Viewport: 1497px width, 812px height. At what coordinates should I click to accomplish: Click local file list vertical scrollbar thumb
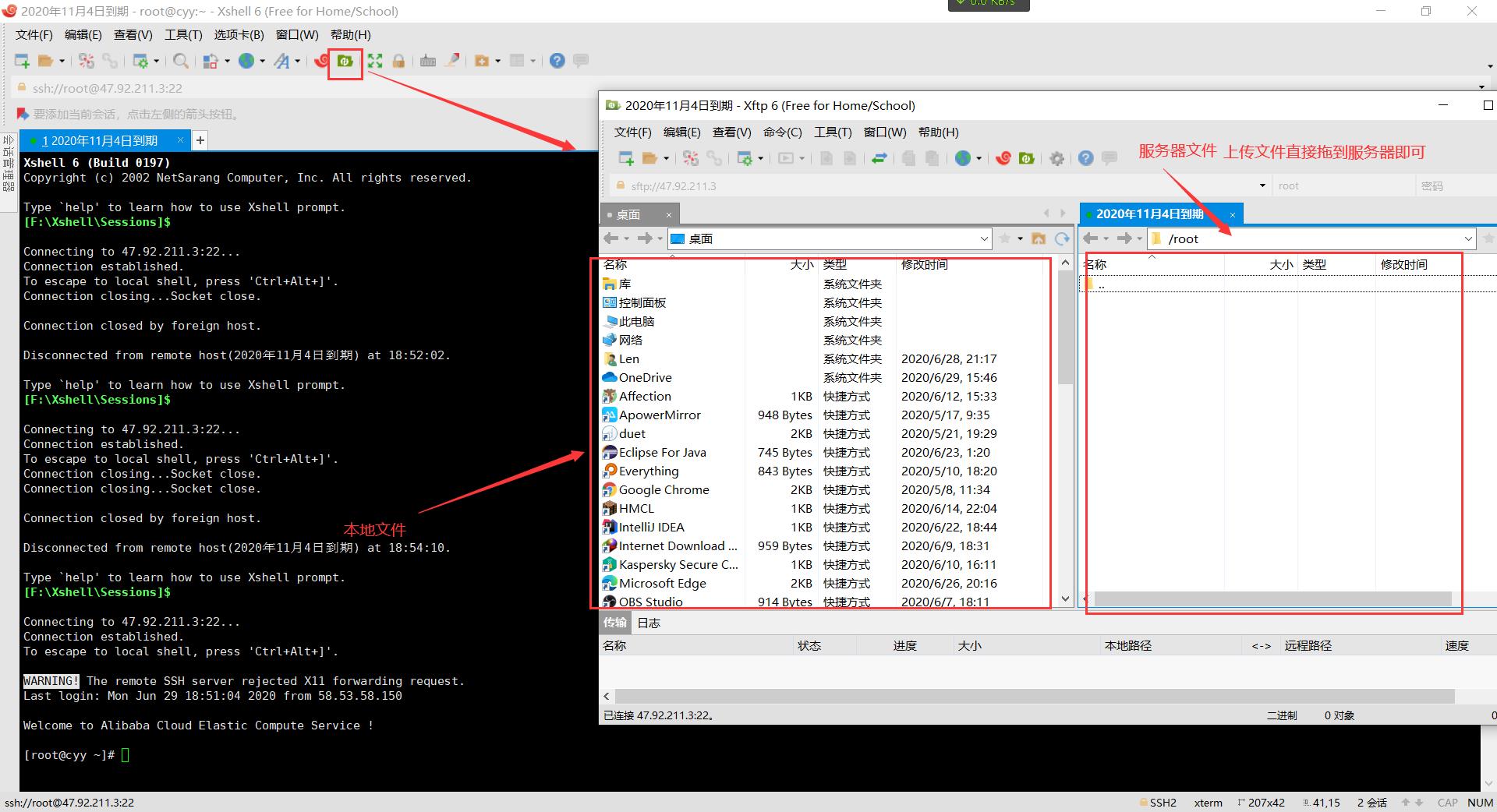[1065, 327]
